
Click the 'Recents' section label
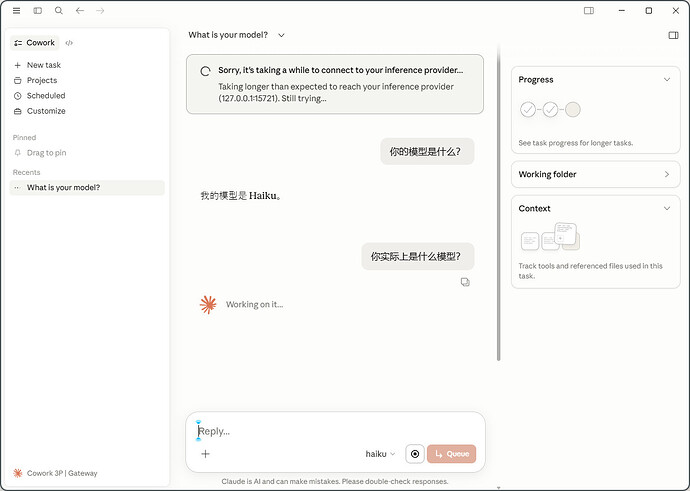tap(26, 172)
